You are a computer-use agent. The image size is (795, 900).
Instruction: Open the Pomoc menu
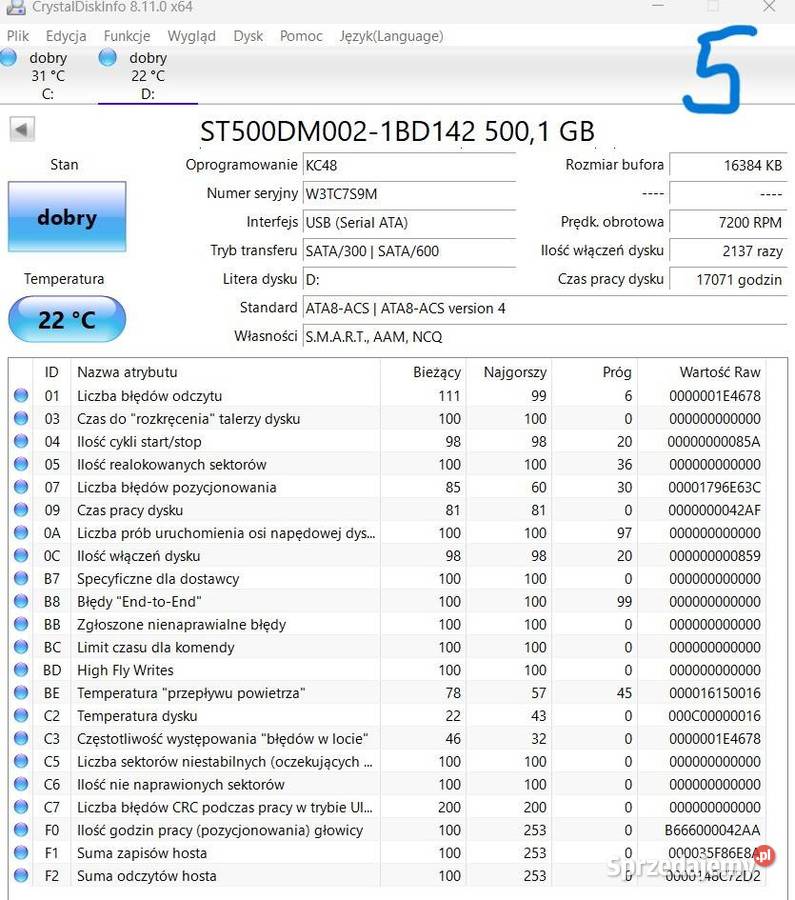tap(301, 36)
